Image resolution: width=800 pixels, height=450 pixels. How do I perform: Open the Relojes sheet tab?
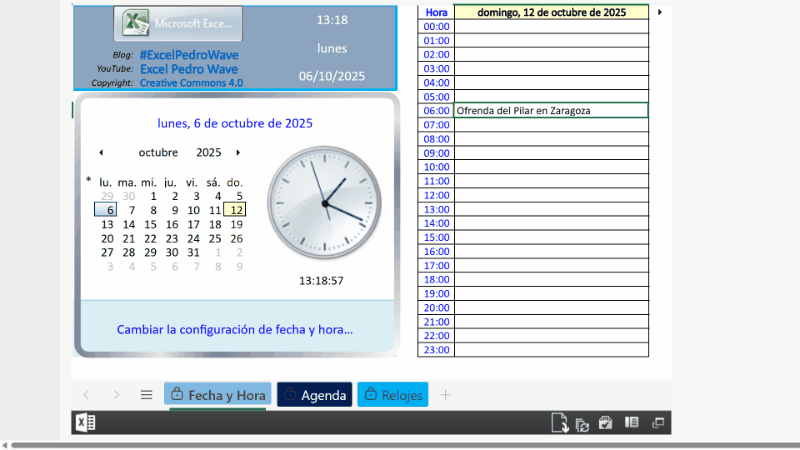392,395
